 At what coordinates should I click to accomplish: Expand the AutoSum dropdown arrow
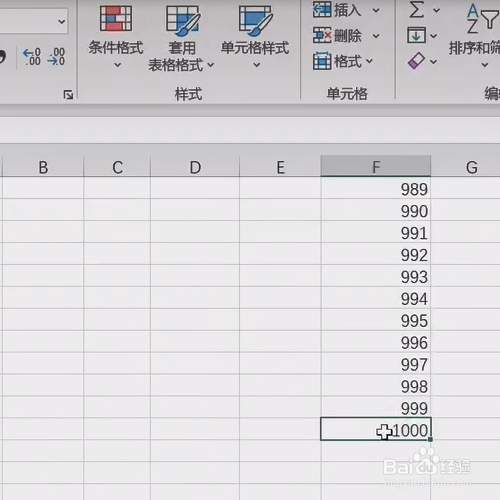point(436,10)
